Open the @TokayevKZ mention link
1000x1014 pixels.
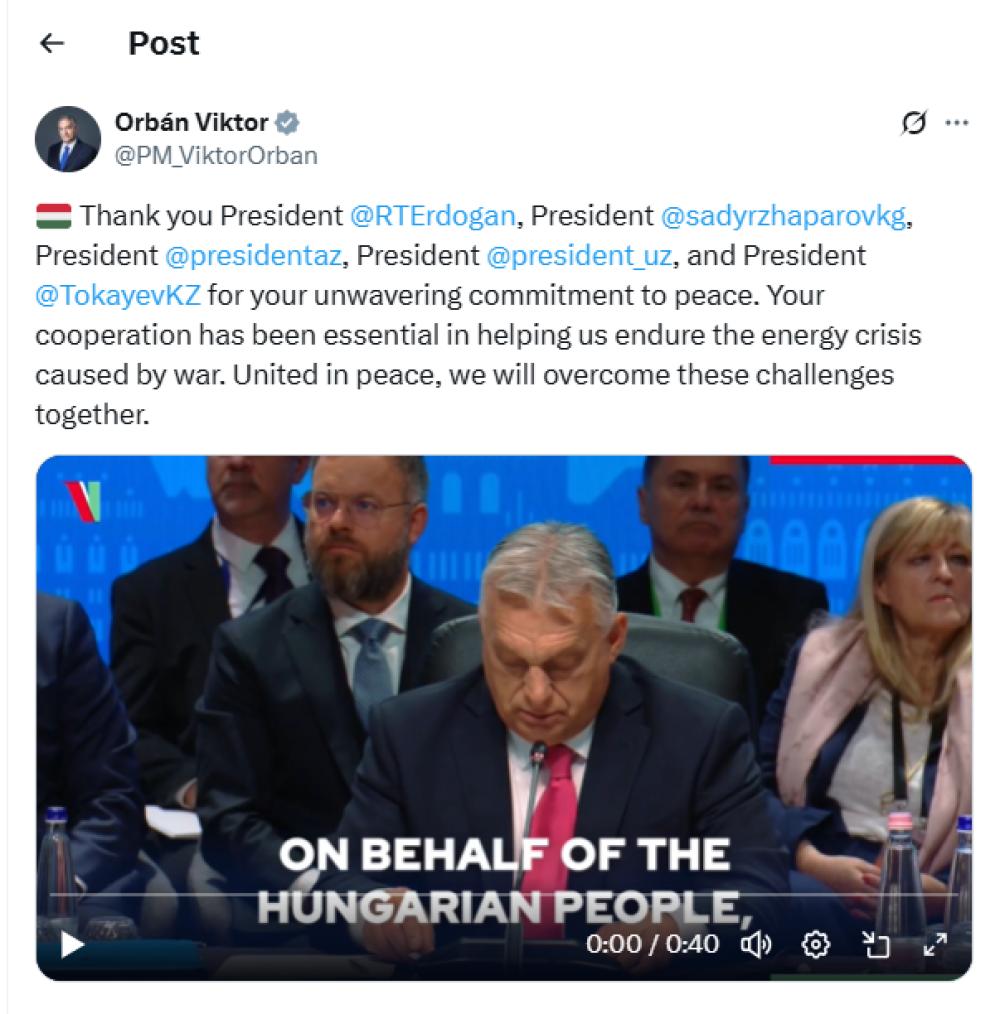point(118,296)
